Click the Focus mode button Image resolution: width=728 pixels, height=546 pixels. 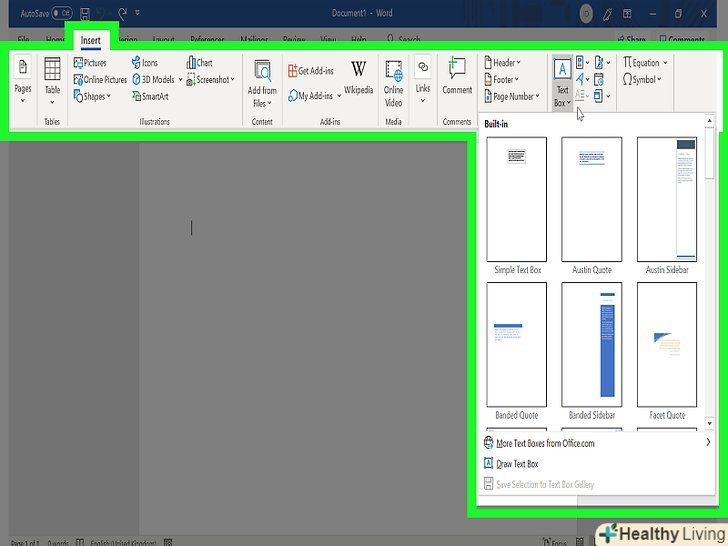coord(555,541)
